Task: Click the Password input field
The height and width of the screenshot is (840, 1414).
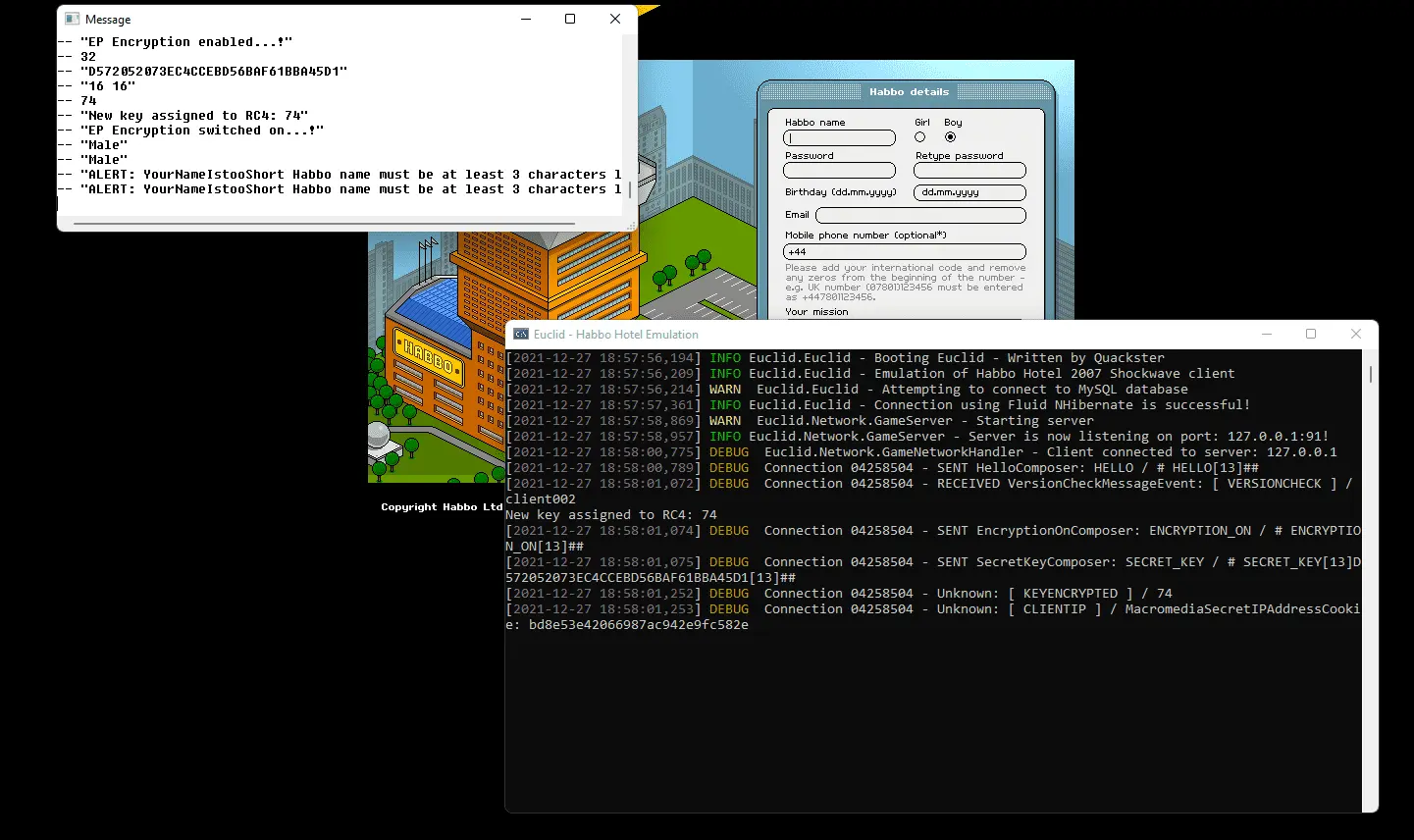Action: [839, 171]
